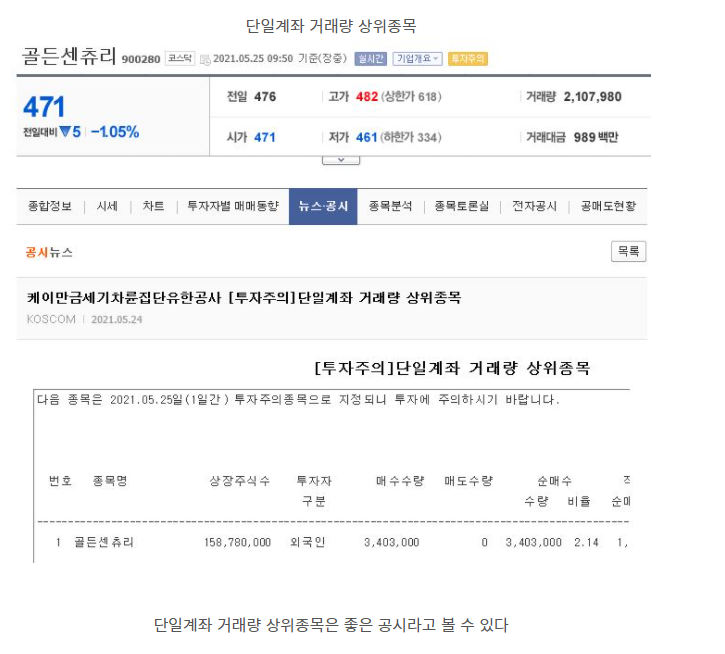
Task: Click the stock code 900280
Action: (x=141, y=59)
